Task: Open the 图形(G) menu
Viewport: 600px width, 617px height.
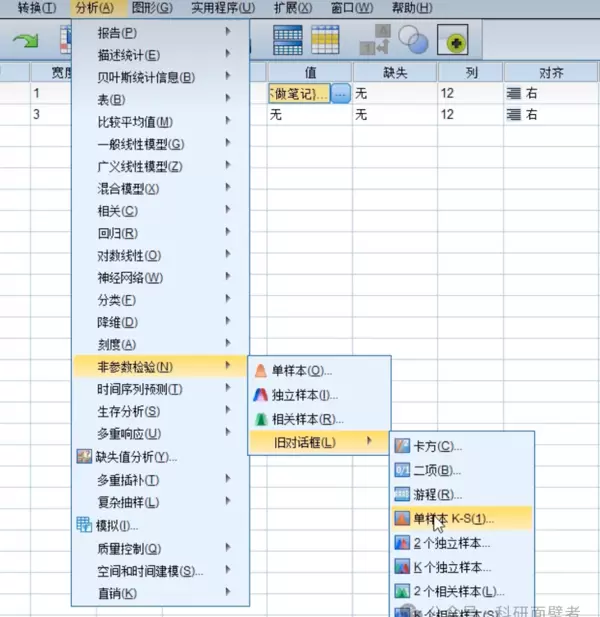Action: 152,8
